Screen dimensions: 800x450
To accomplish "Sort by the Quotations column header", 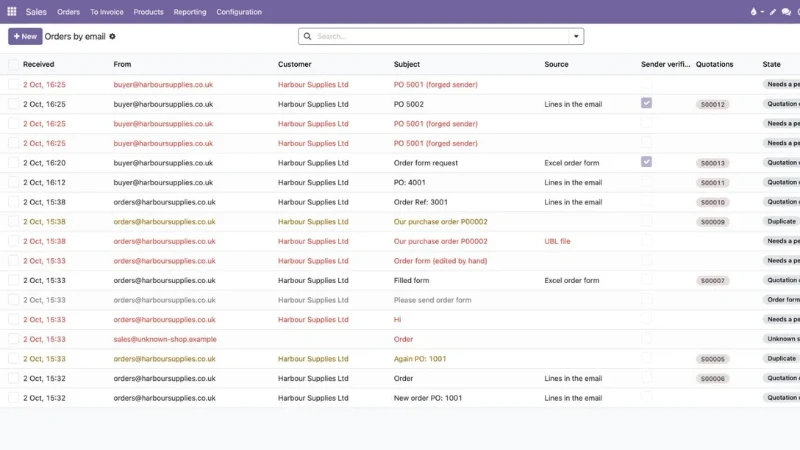I will [714, 64].
